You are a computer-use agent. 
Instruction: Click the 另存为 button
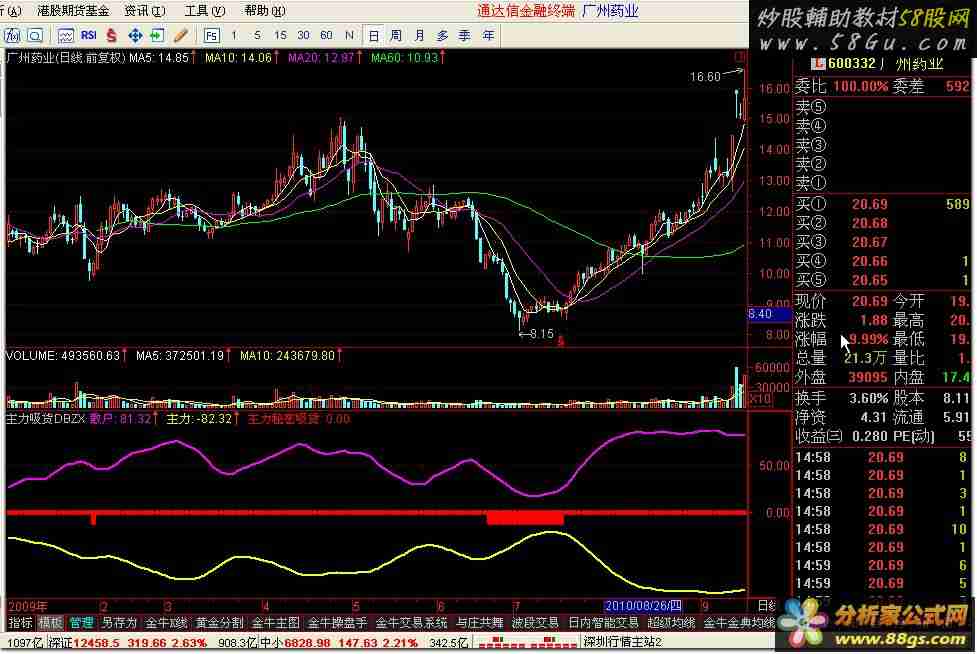pos(119,622)
